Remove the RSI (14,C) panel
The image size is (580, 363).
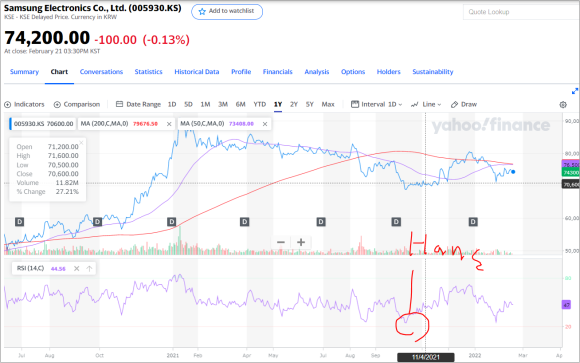pyautogui.click(x=77, y=269)
